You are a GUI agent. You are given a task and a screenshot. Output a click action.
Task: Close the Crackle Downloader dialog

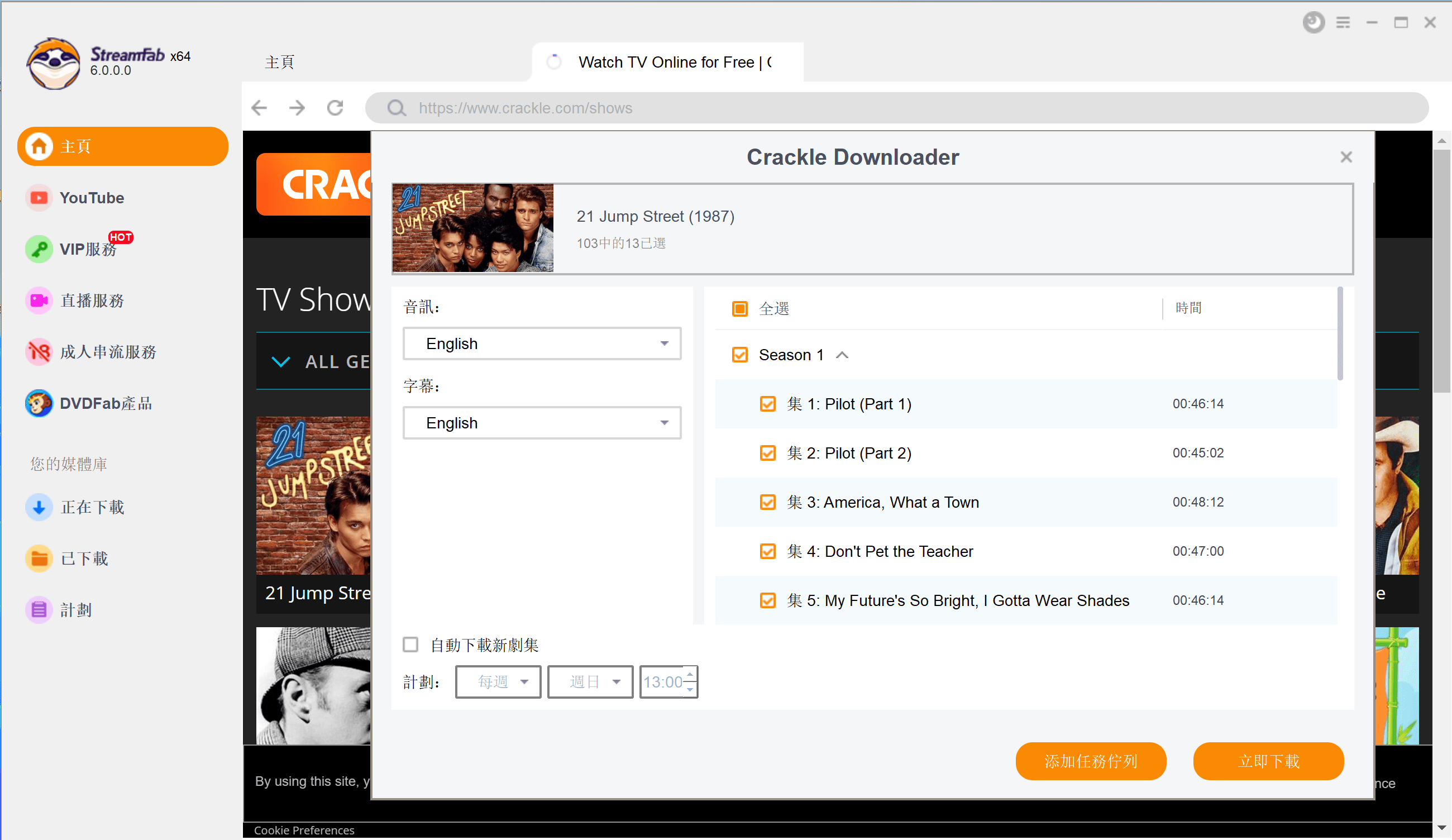click(x=1346, y=157)
